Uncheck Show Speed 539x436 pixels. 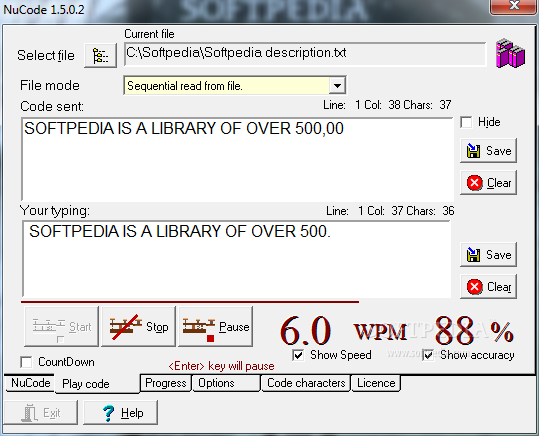tap(298, 355)
